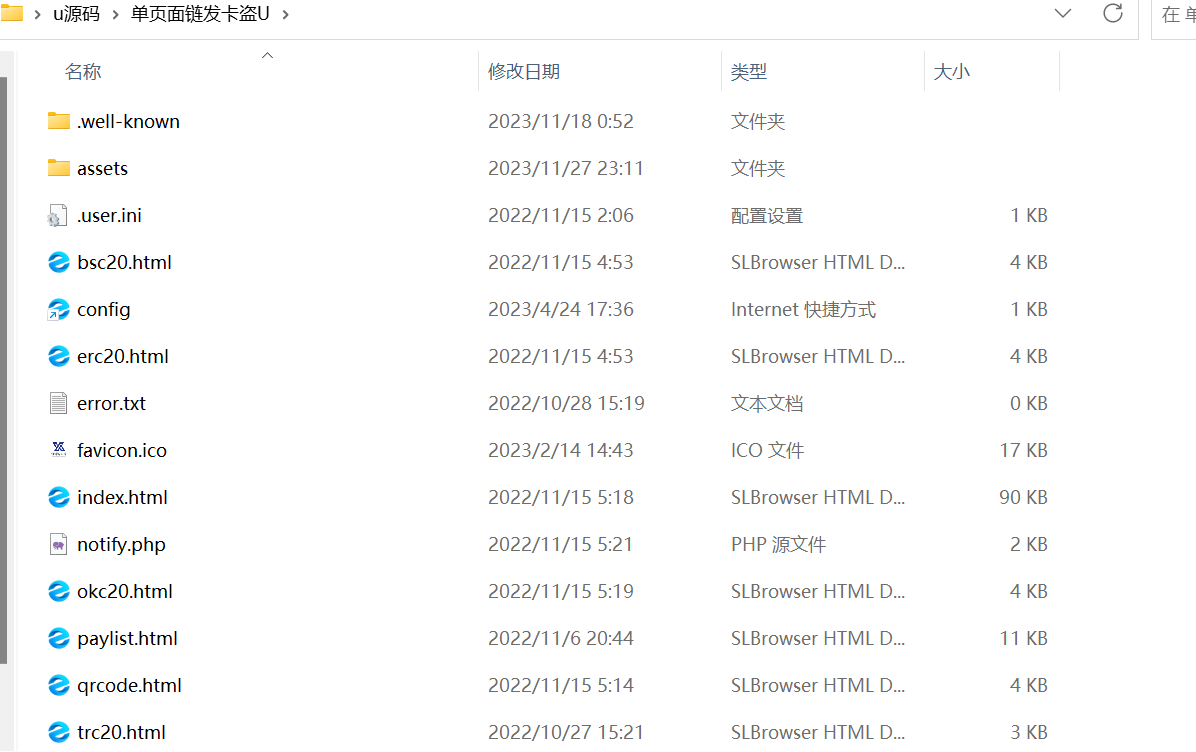Click the date 2023/2/14 14:43
The height and width of the screenshot is (752, 1196).
pos(561,451)
